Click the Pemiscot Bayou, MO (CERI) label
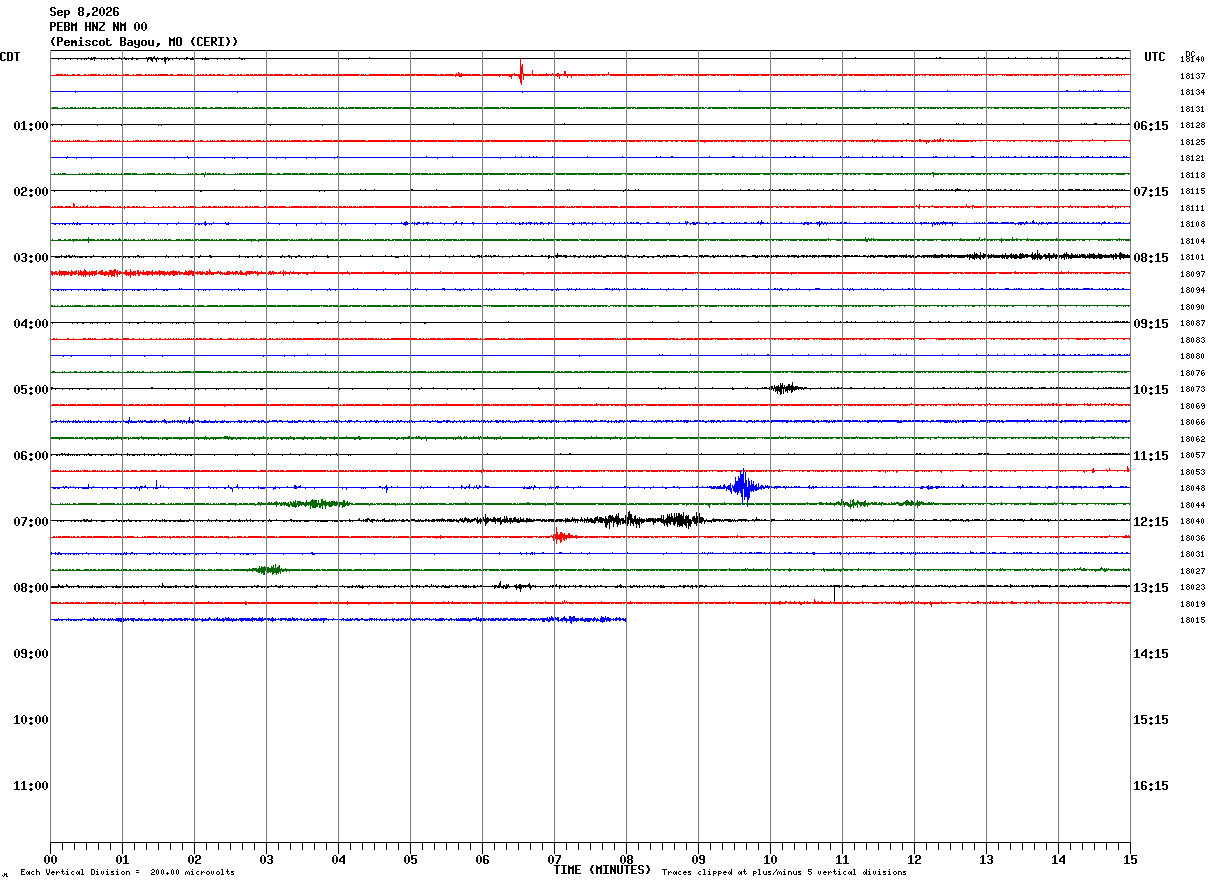1210x886 pixels. coord(144,42)
